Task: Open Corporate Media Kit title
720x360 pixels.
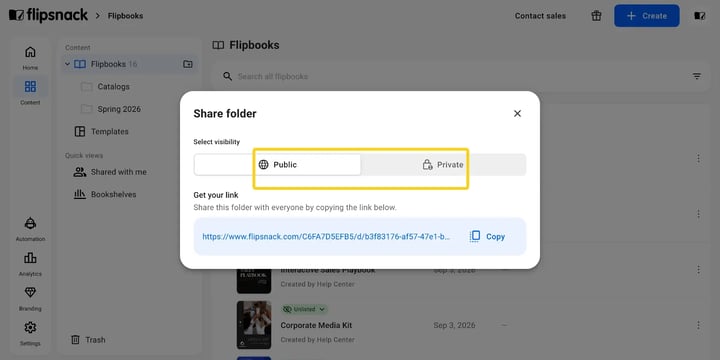Action: (316, 325)
